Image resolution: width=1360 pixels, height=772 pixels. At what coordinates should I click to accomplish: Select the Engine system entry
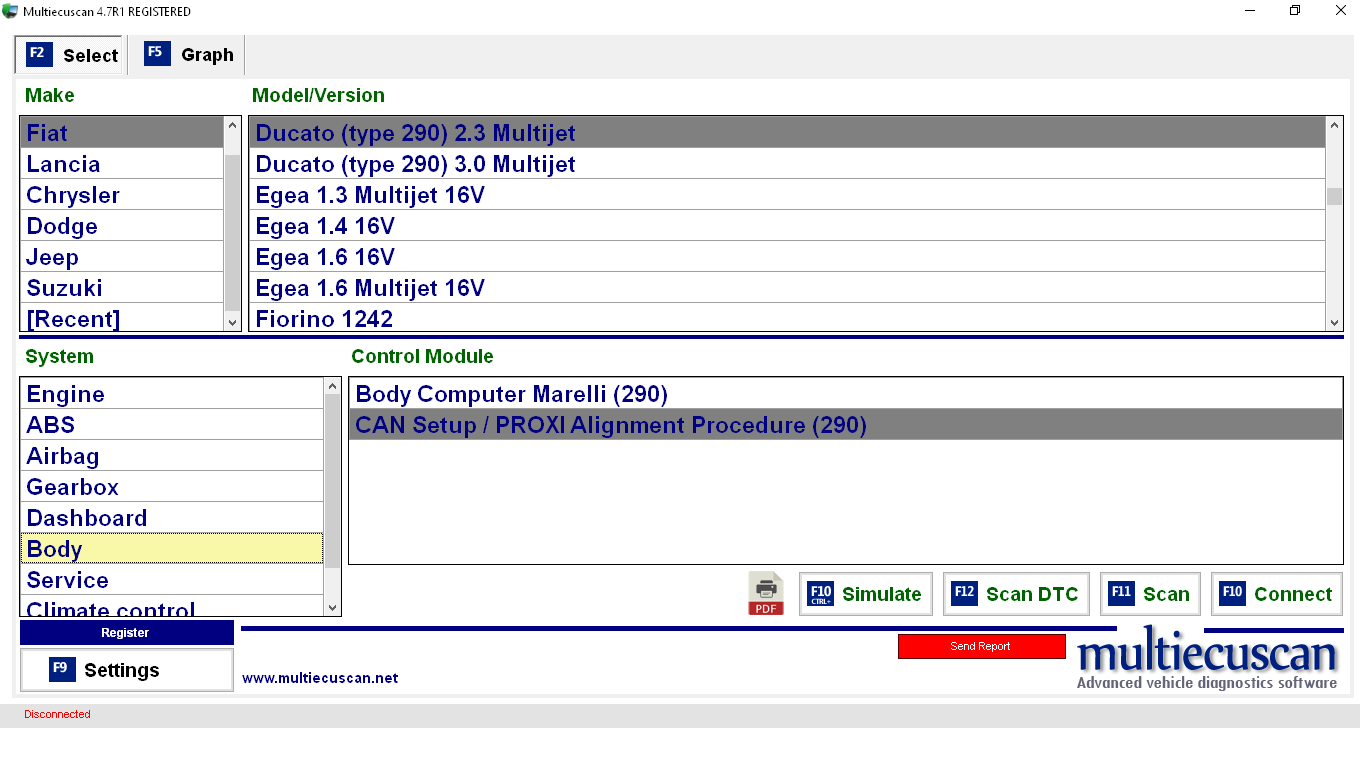tap(65, 394)
